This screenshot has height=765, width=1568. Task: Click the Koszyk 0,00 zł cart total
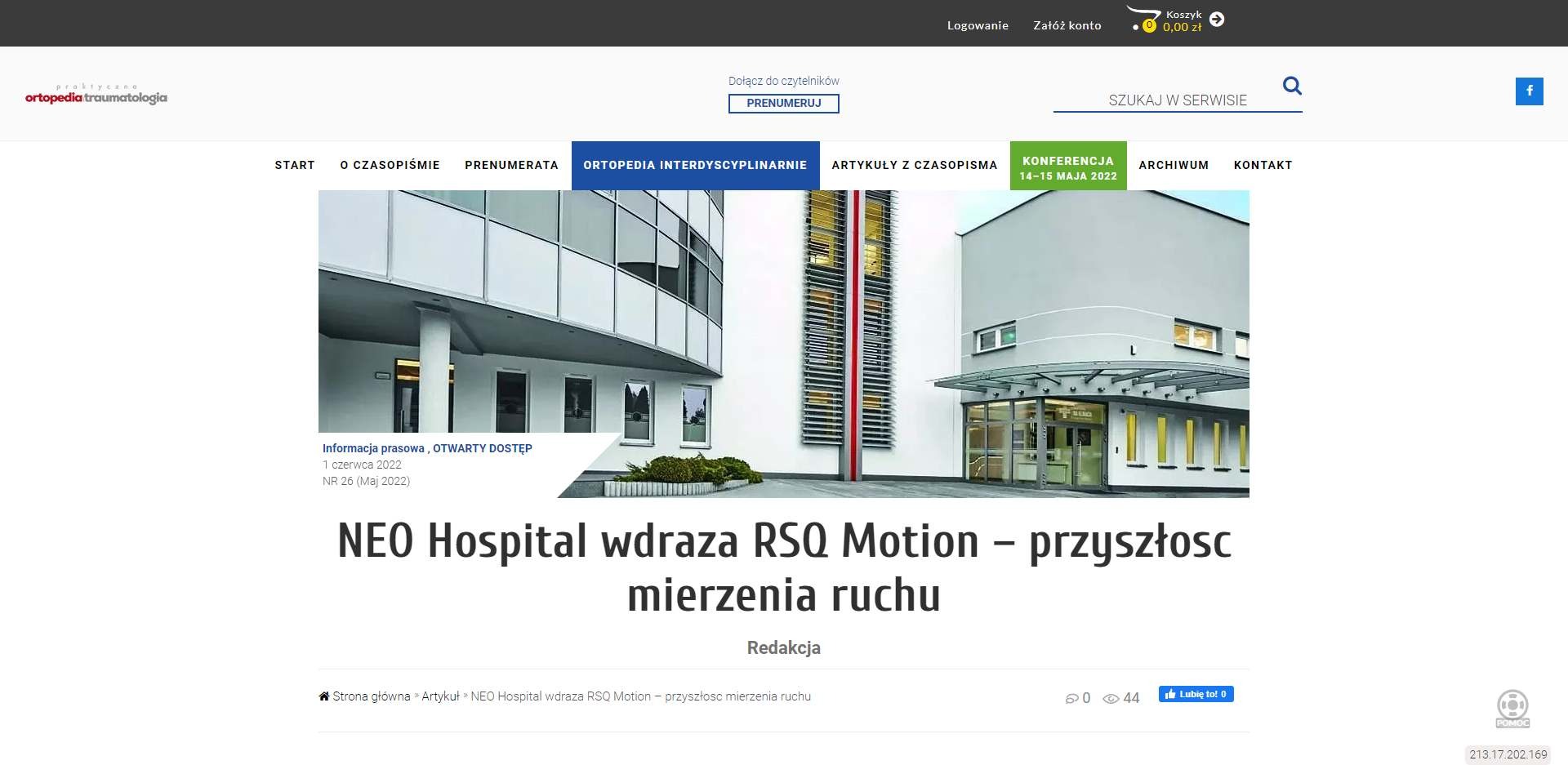[x=1183, y=21]
